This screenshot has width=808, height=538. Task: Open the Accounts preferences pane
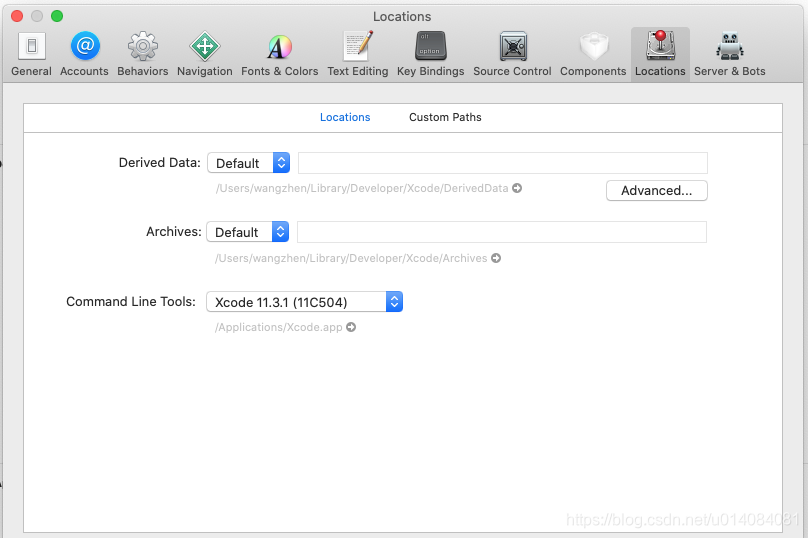(84, 54)
